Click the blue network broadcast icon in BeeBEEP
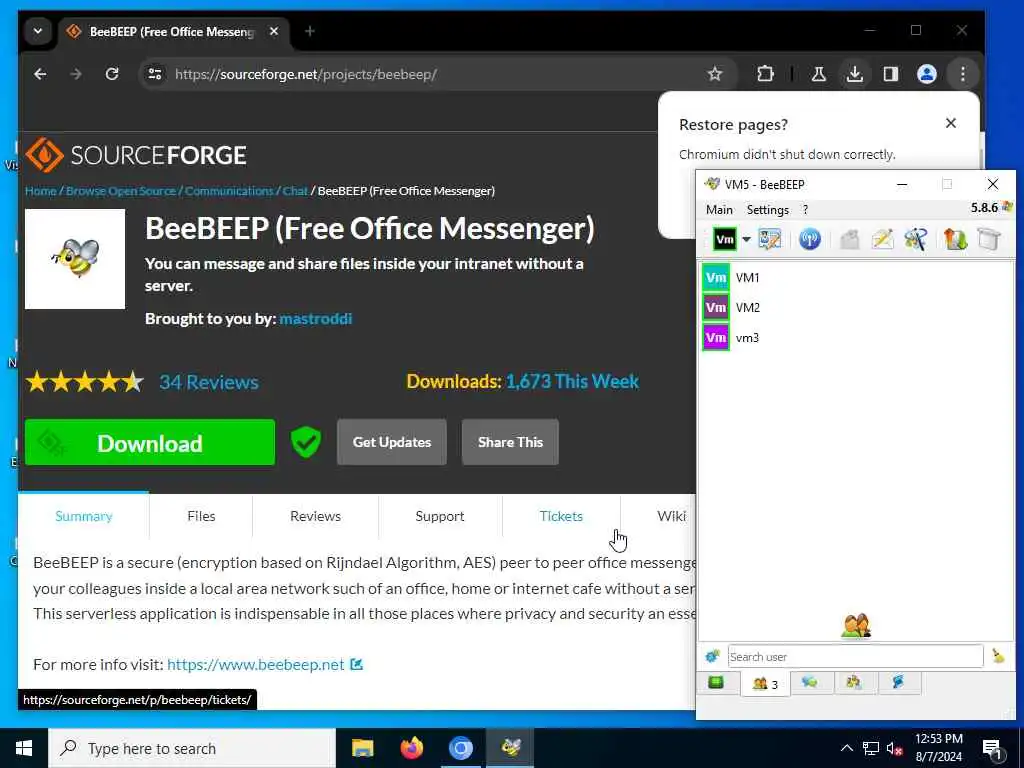 [810, 239]
